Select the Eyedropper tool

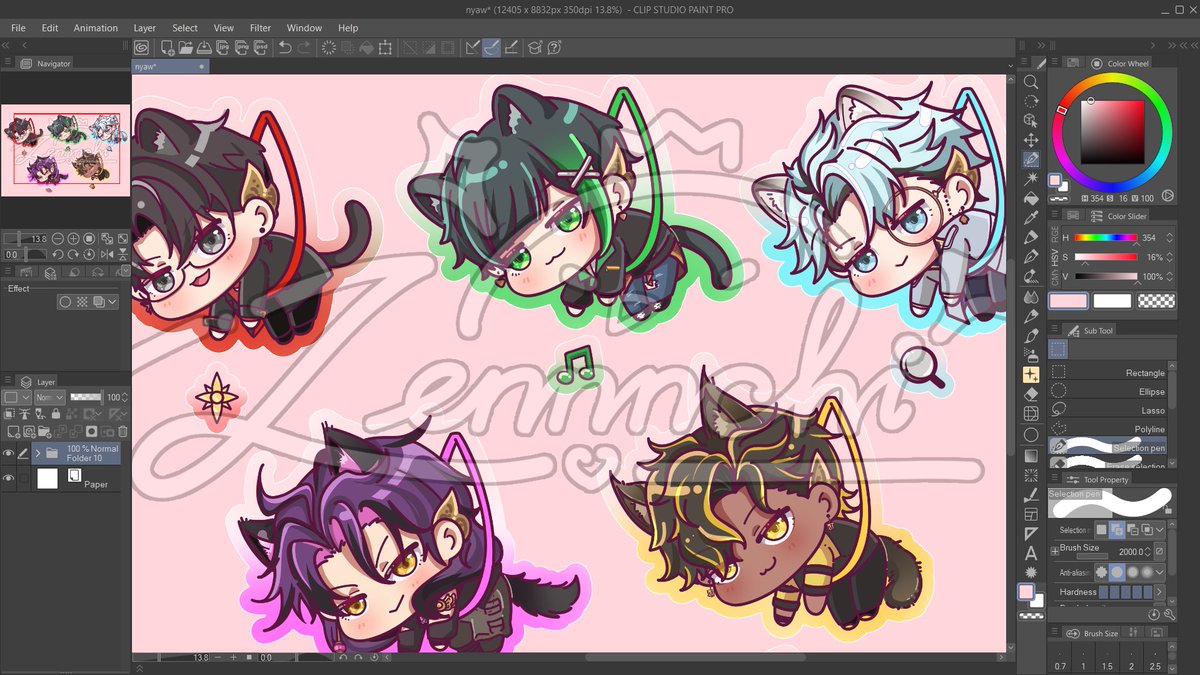click(x=1031, y=218)
